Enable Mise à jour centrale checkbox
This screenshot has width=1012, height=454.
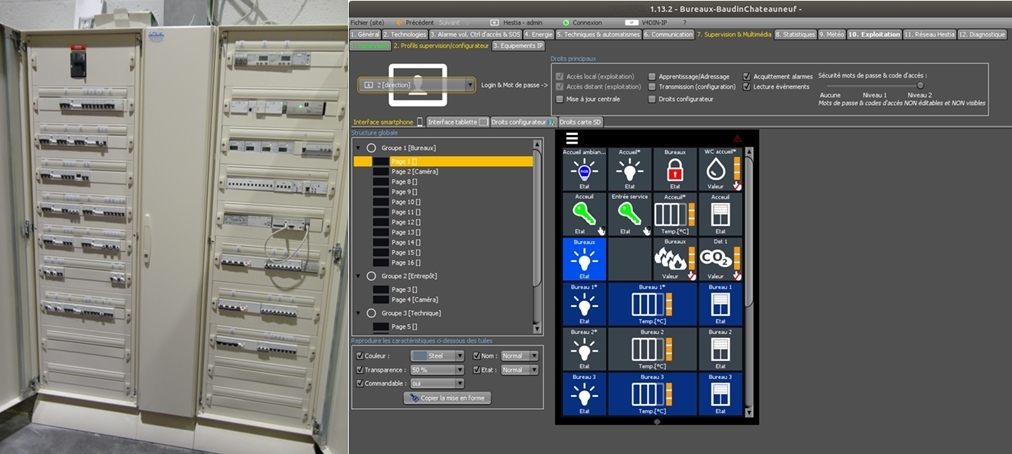[x=559, y=99]
